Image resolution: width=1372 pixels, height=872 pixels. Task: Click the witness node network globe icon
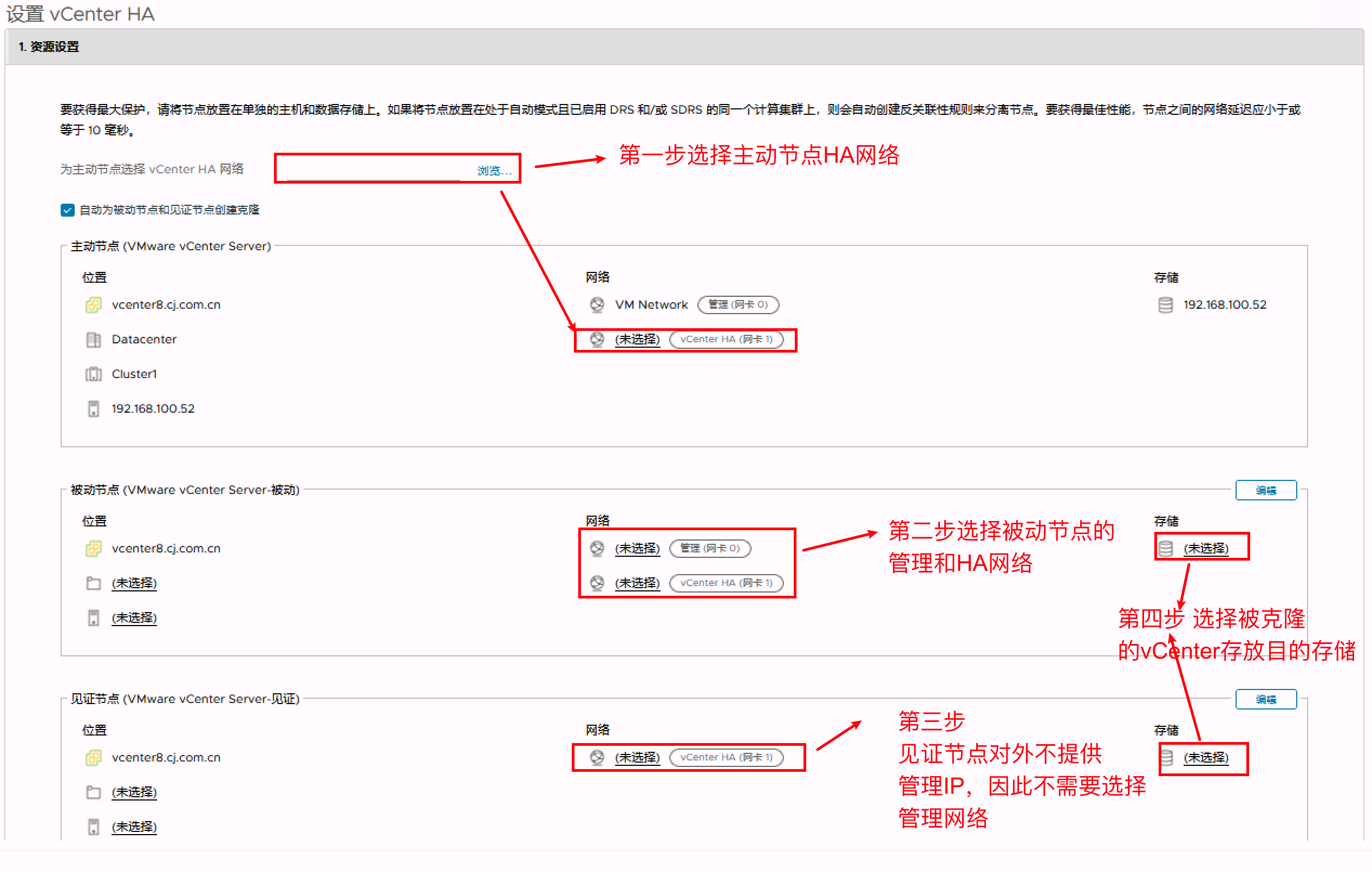597,757
